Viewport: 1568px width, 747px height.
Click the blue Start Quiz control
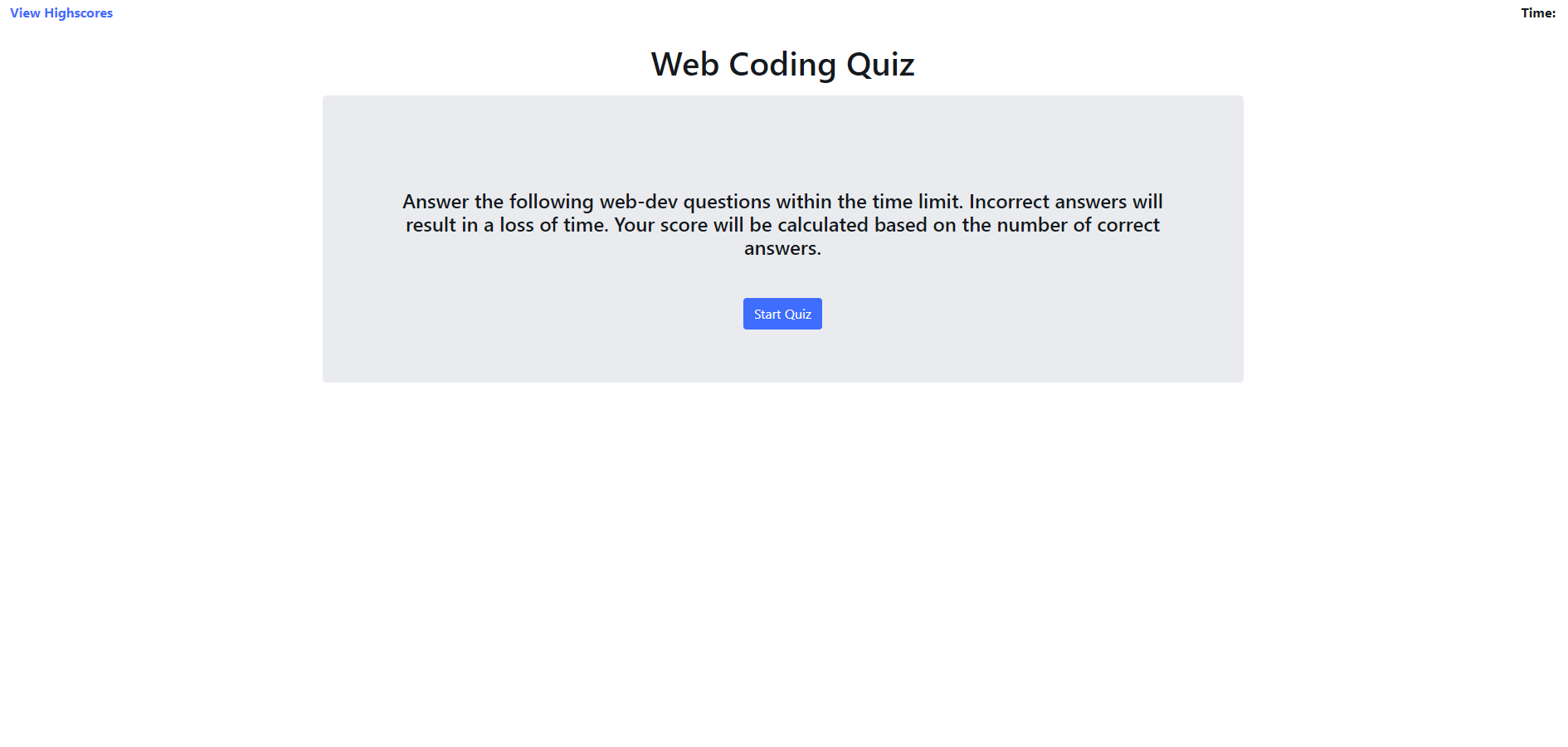[x=782, y=313]
